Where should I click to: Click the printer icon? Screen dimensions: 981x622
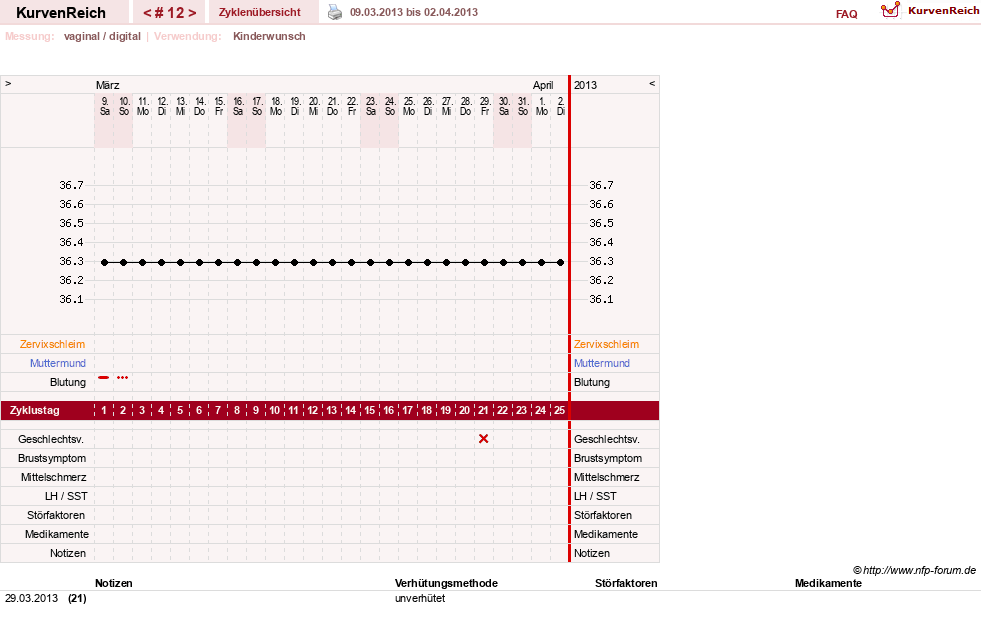[335, 12]
